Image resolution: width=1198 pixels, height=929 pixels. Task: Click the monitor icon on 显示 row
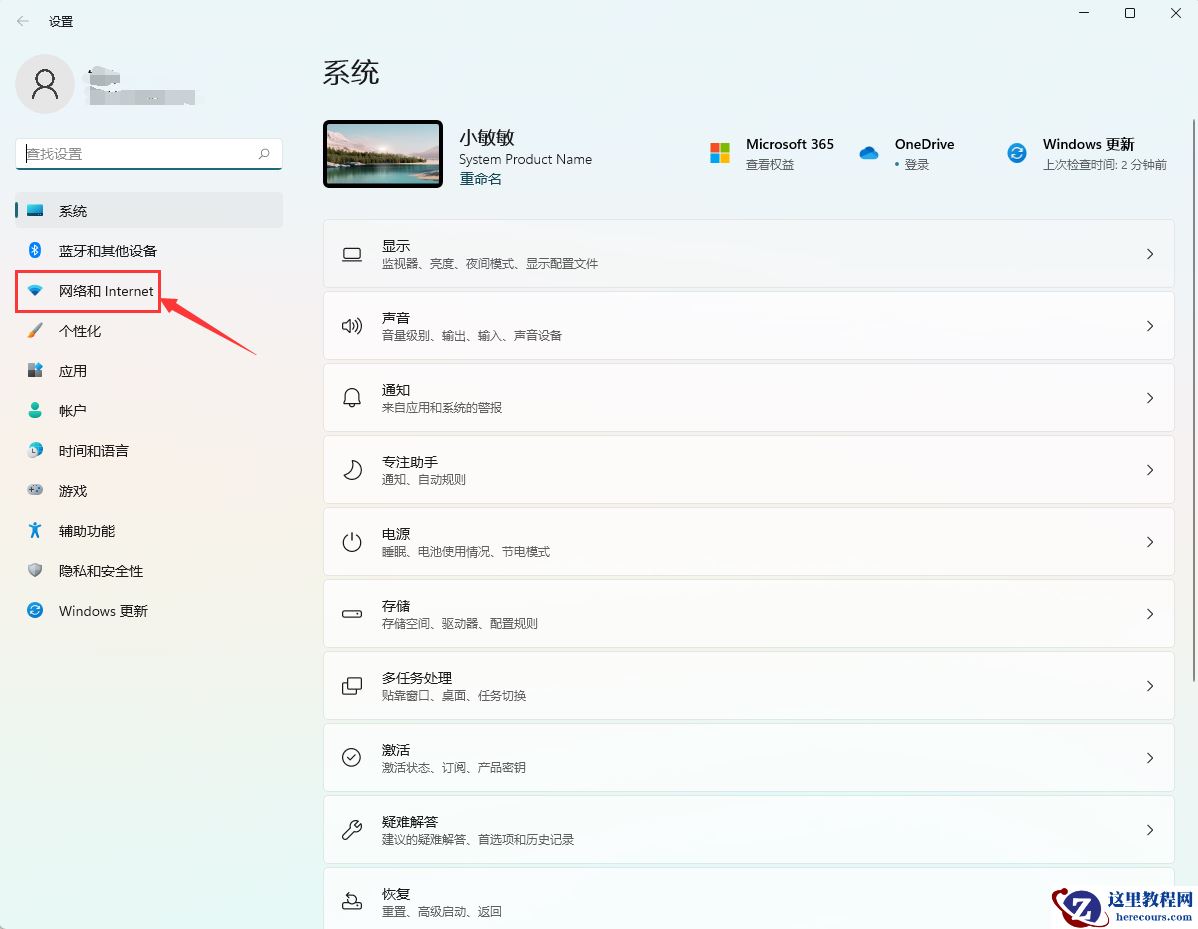click(x=351, y=254)
